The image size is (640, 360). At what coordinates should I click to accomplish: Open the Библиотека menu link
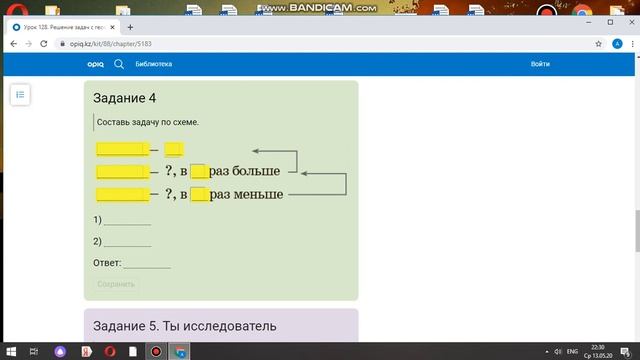tap(153, 64)
